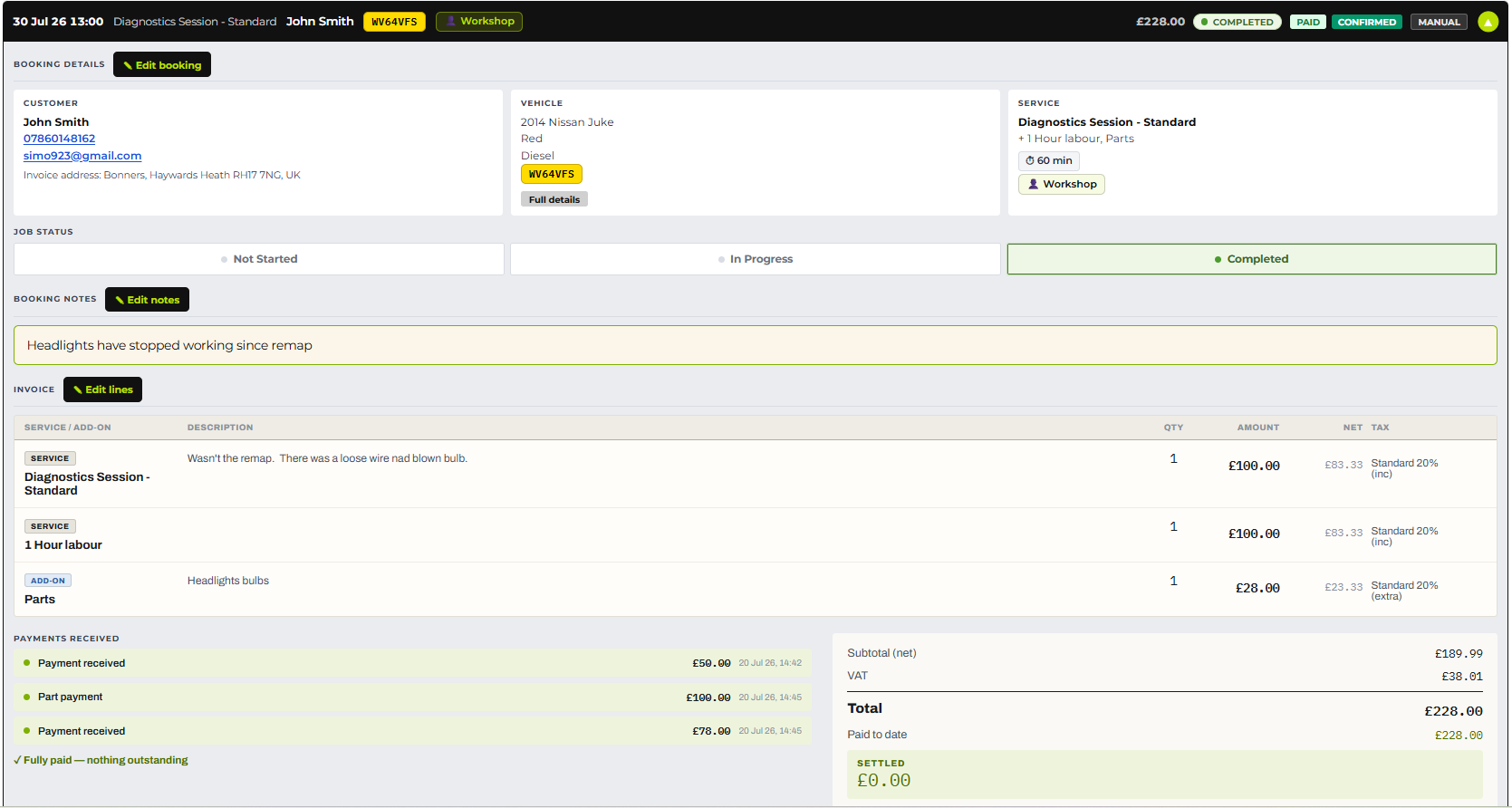Select the Parts add-on invoice line
1512x808 pixels.
click(756, 590)
